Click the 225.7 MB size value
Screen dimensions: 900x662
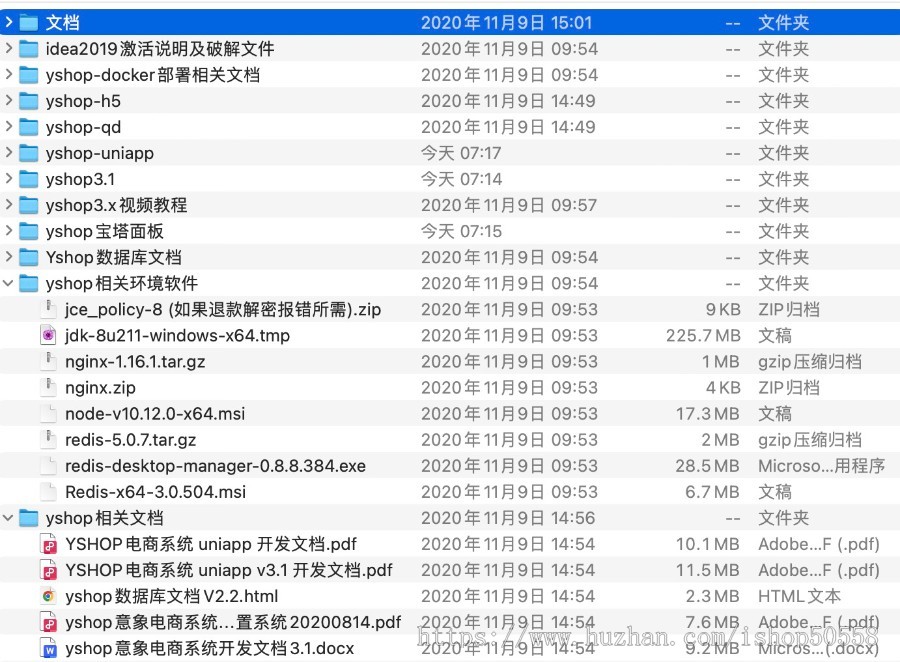(703, 335)
